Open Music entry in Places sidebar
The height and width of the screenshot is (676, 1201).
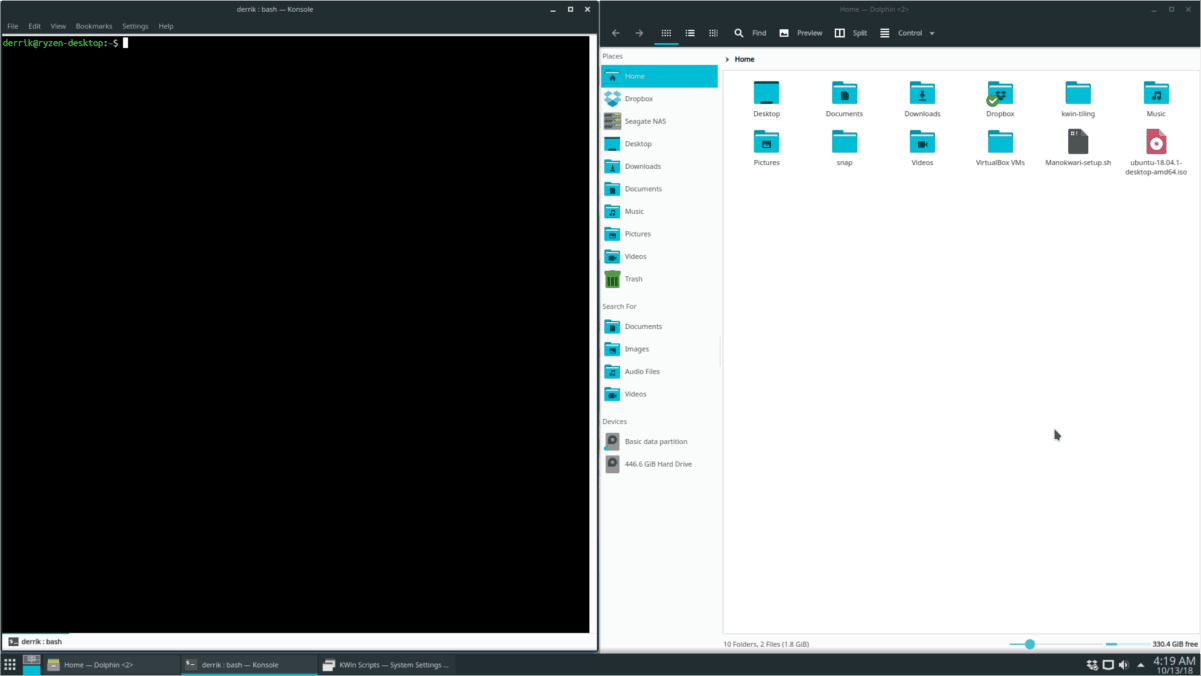(x=660, y=211)
